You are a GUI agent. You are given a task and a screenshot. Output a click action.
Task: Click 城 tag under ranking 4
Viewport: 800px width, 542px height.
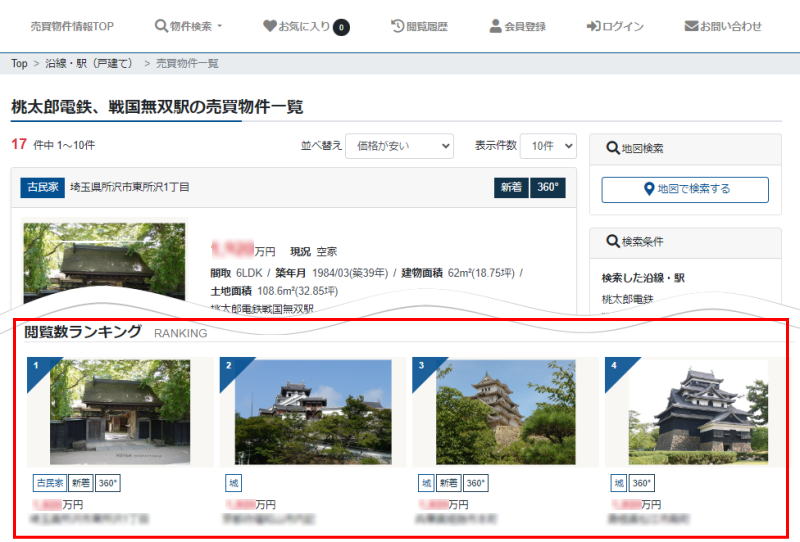pyautogui.click(x=619, y=483)
